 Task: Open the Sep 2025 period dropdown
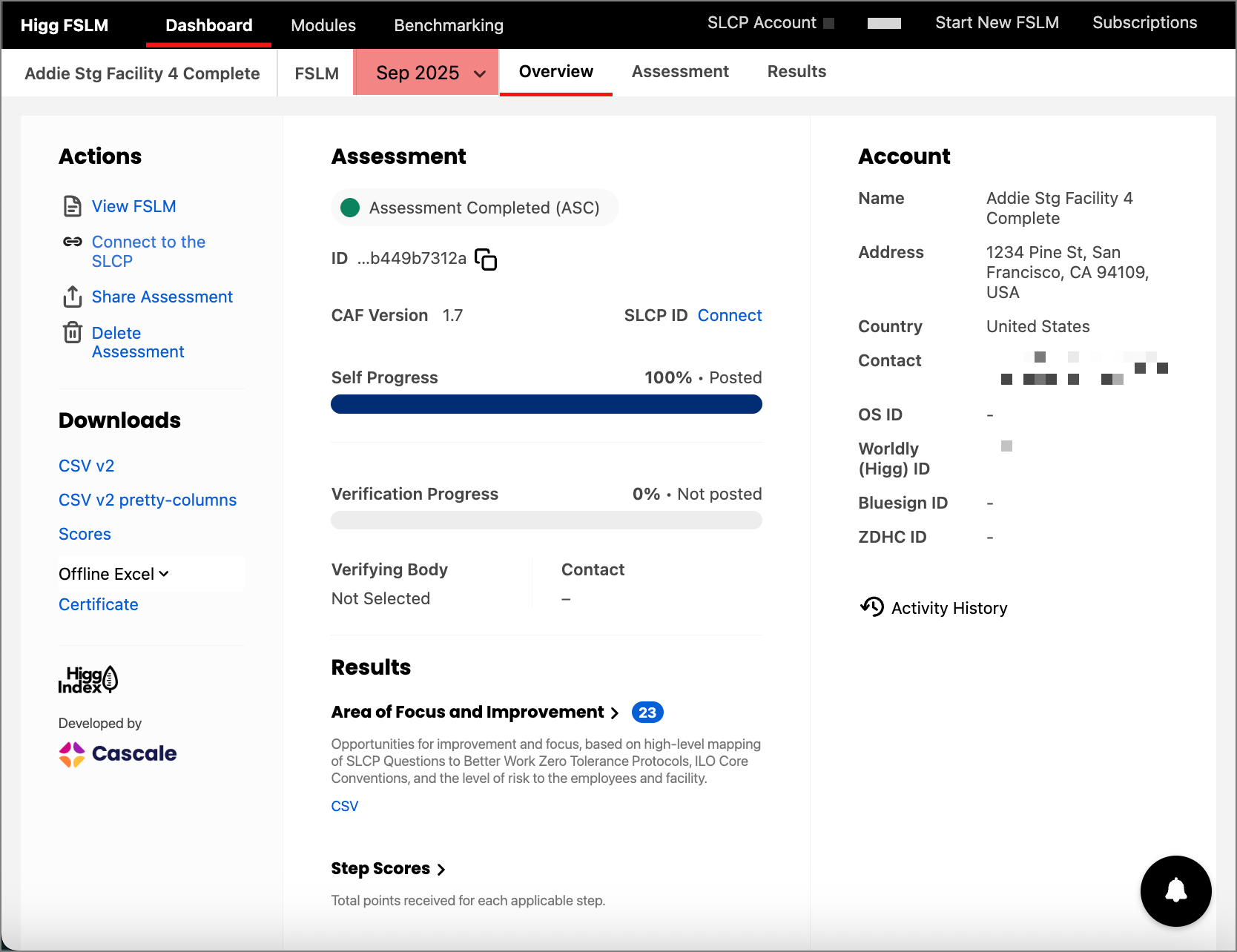pyautogui.click(x=429, y=73)
